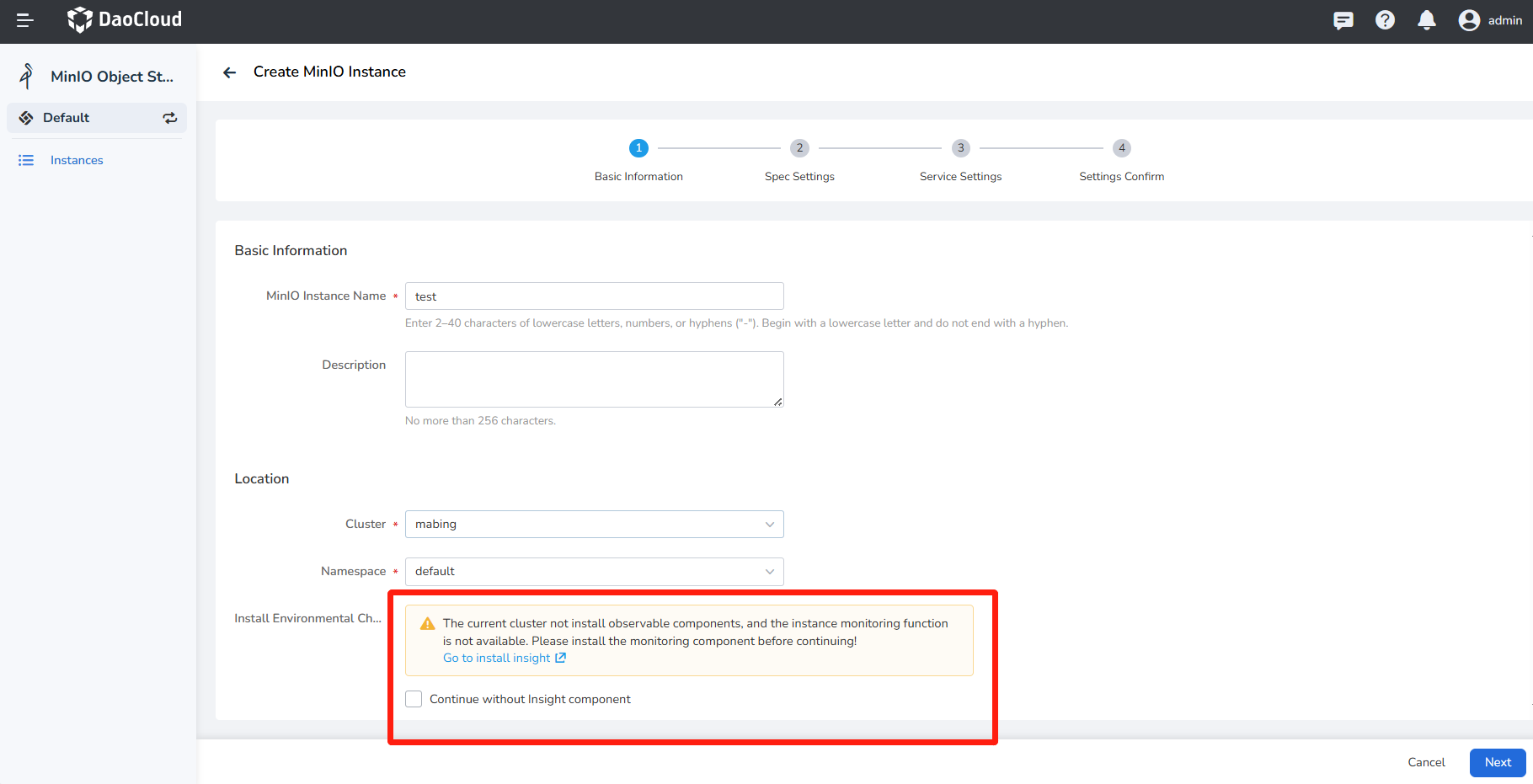Jump to step 3 Service Settings
This screenshot has width=1533, height=784.
(960, 148)
